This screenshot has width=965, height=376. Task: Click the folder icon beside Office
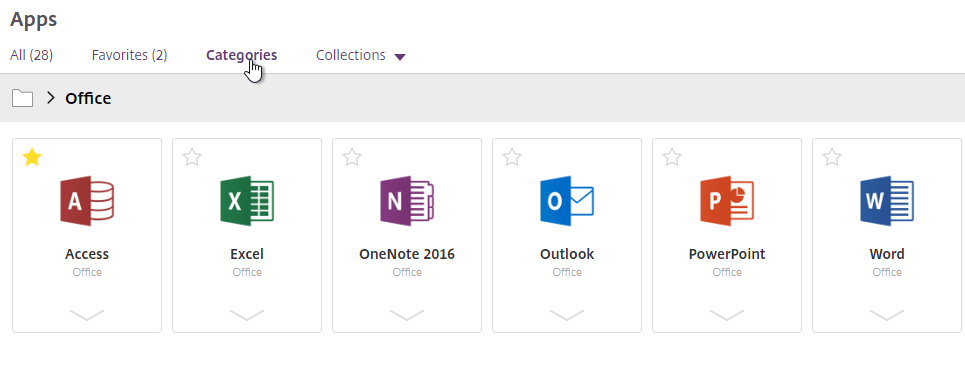(x=22, y=98)
